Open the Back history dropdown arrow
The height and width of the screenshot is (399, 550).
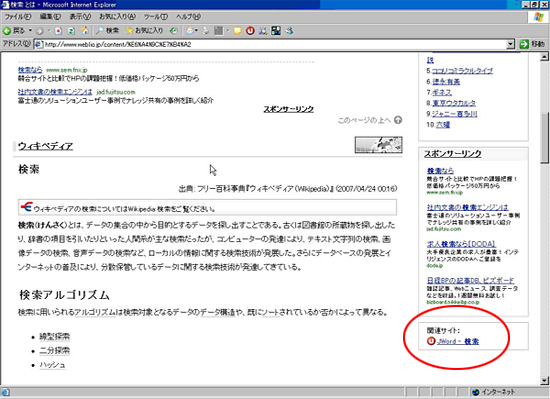(30, 31)
